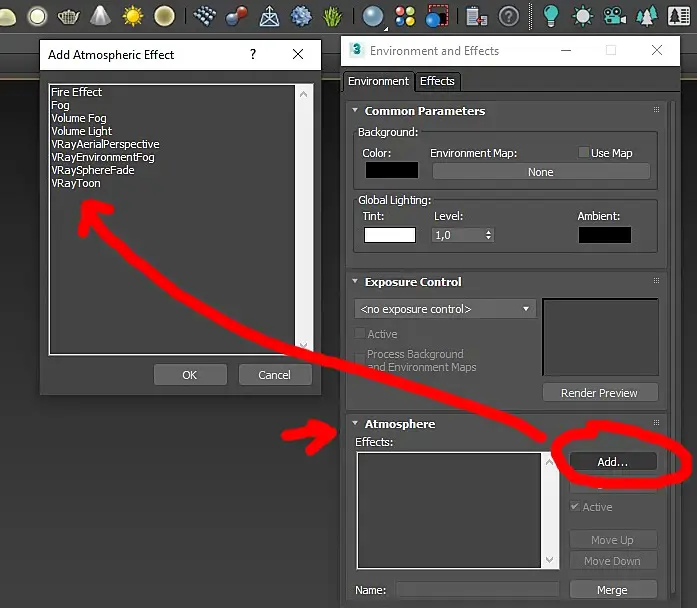Click the Add... button
This screenshot has width=697, height=608.
[613, 462]
